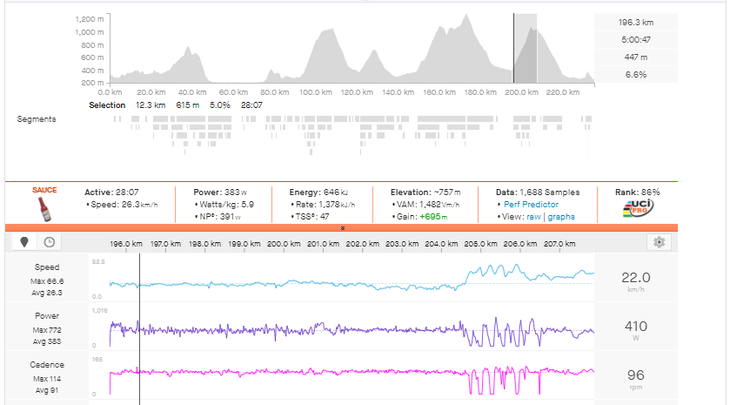Open chart settings gear icon

657,242
